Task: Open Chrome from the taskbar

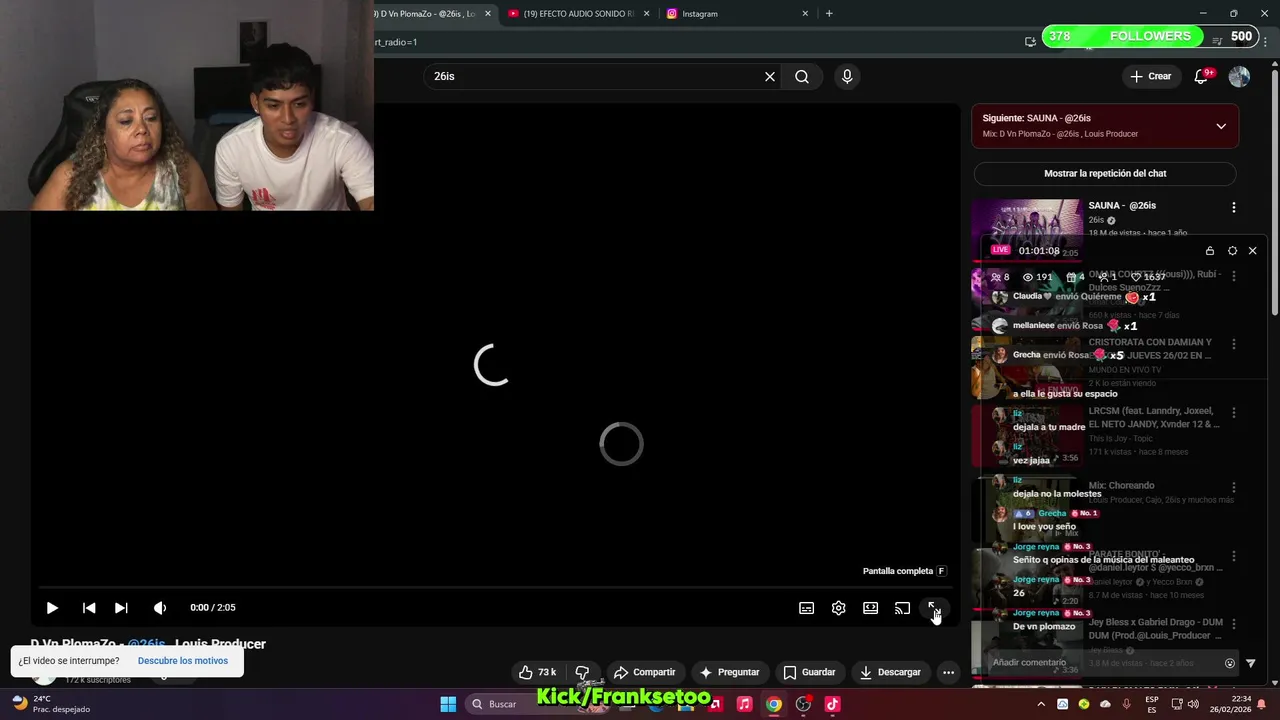Action: point(774,704)
